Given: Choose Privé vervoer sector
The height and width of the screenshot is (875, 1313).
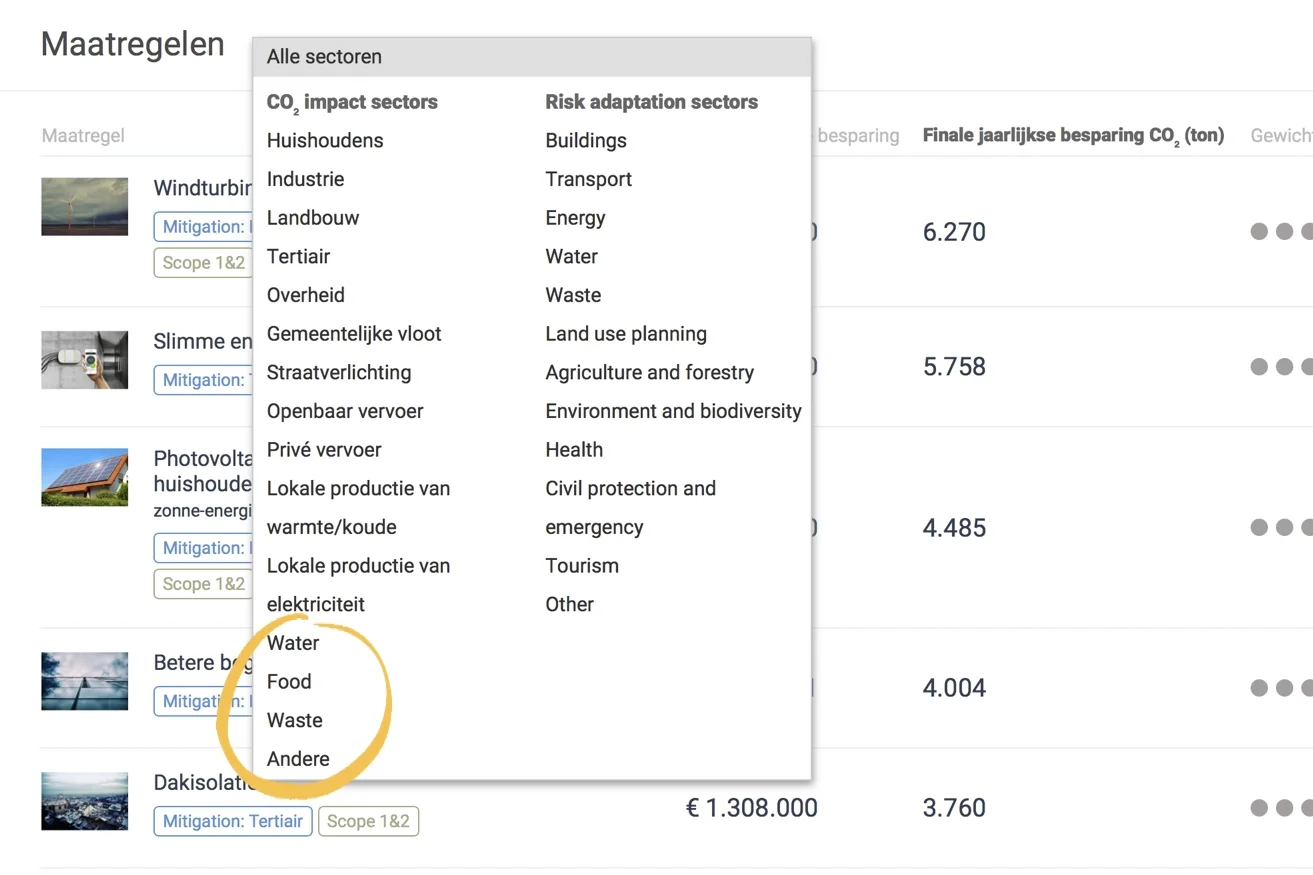Looking at the screenshot, I should click(x=324, y=450).
